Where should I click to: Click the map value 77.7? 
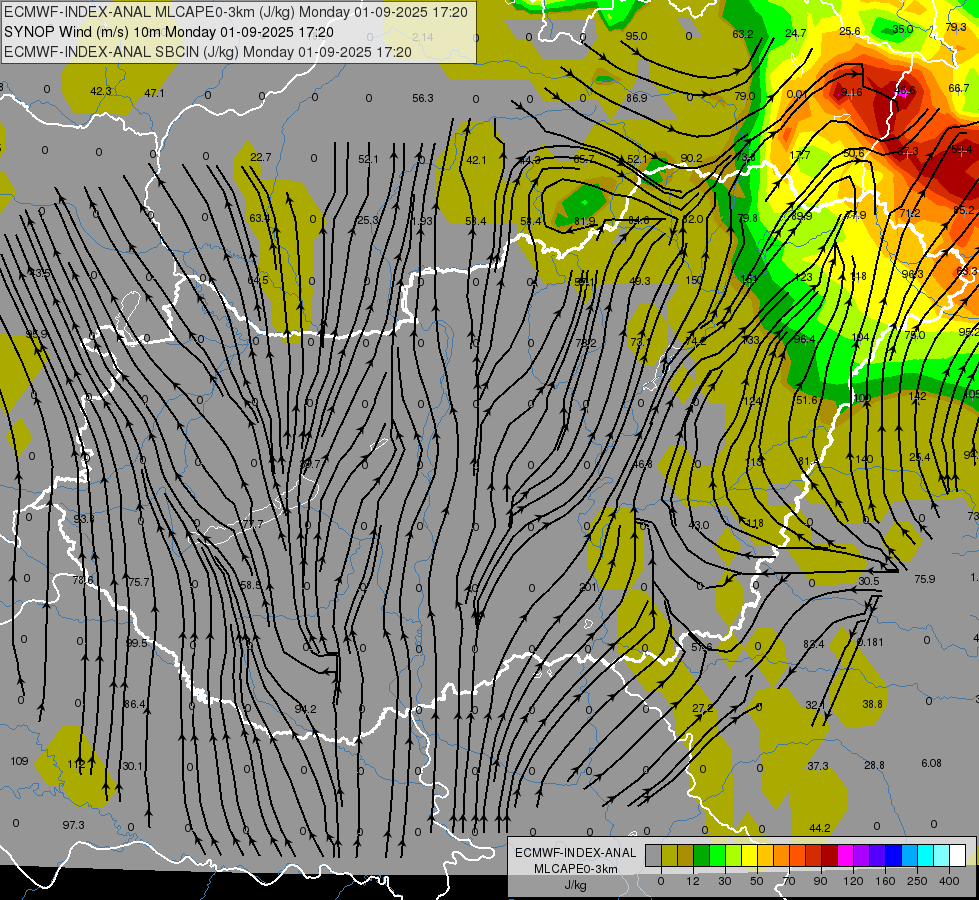253,524
